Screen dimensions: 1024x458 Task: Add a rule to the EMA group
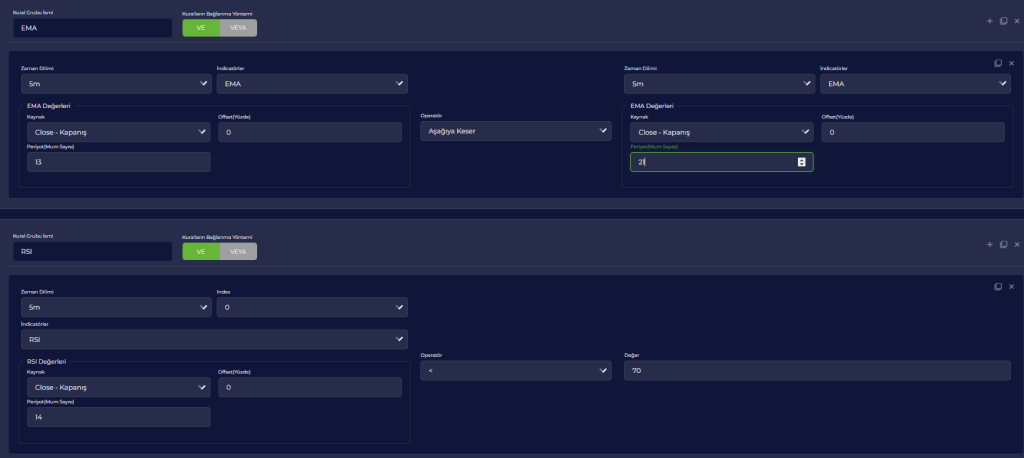[x=989, y=22]
